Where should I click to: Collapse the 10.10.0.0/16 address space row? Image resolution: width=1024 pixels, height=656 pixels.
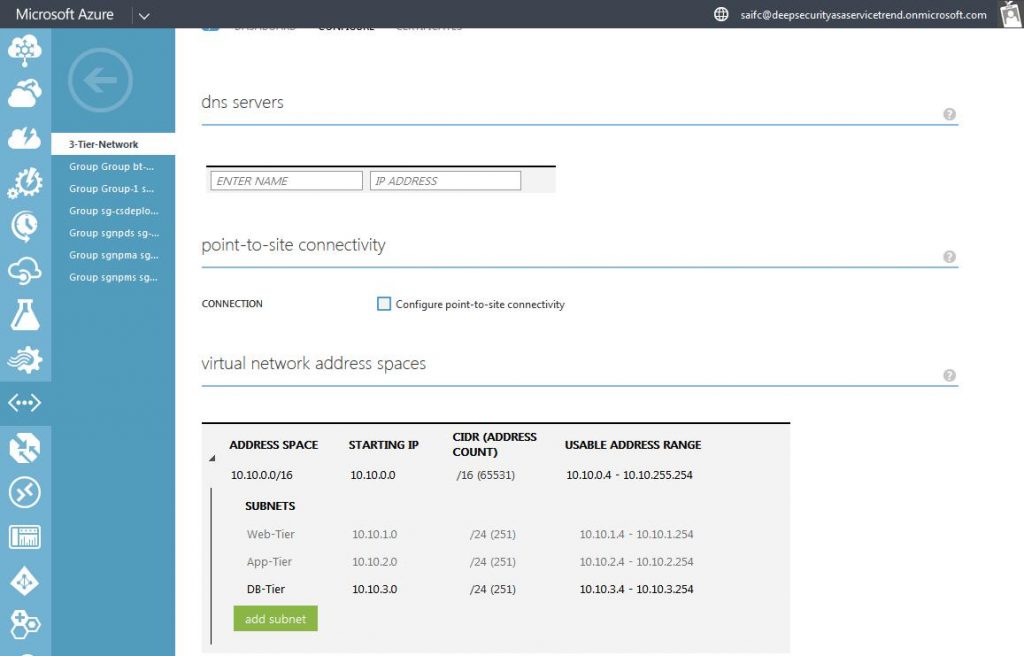(x=211, y=459)
